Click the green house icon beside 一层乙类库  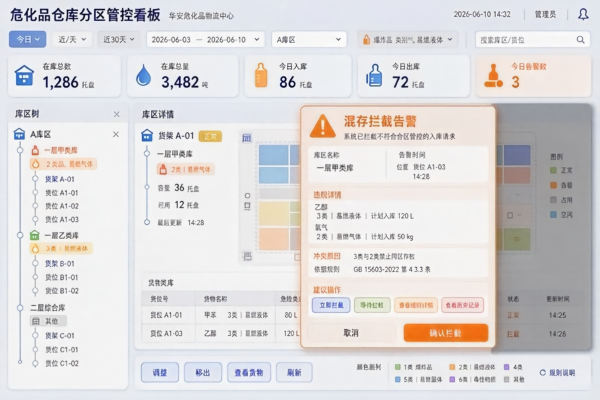tap(35, 235)
